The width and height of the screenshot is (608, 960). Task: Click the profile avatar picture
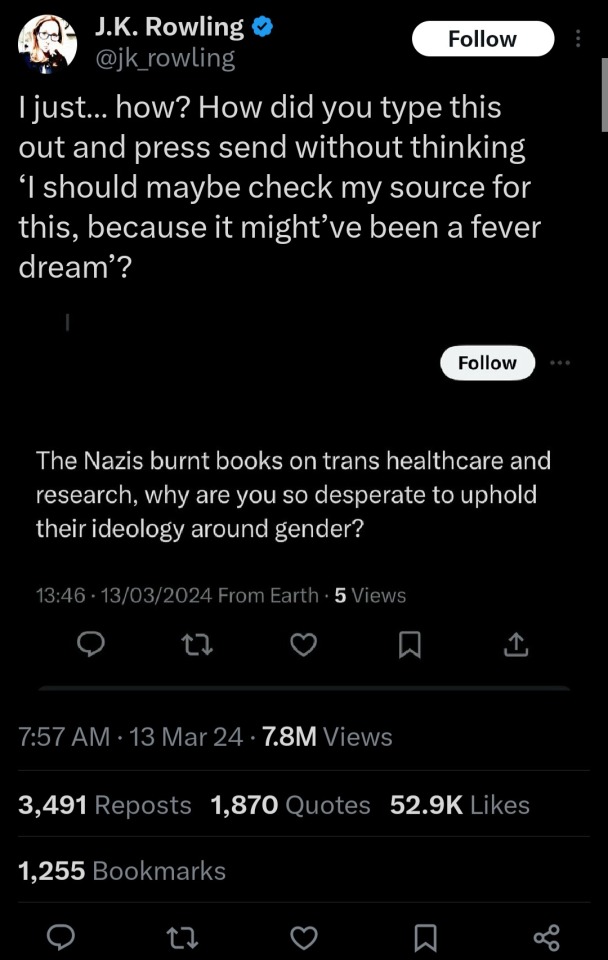pos(48,43)
